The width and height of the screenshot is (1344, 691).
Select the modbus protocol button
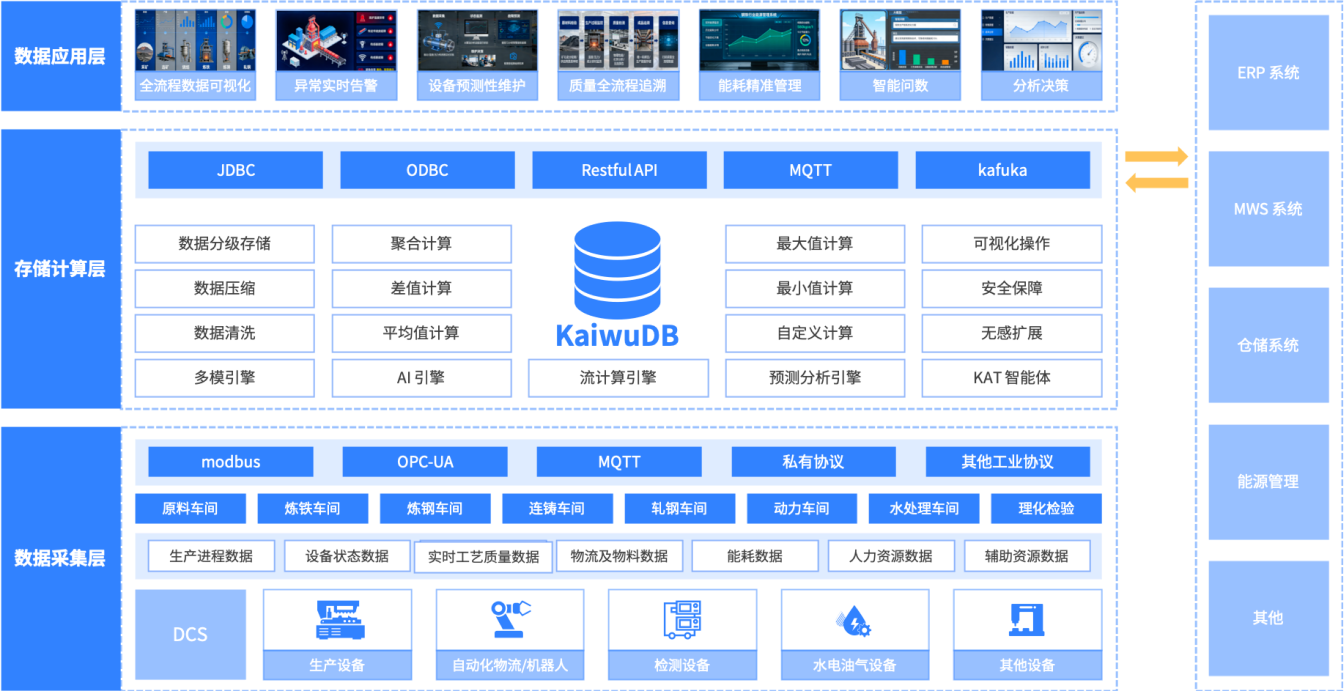[x=231, y=461]
